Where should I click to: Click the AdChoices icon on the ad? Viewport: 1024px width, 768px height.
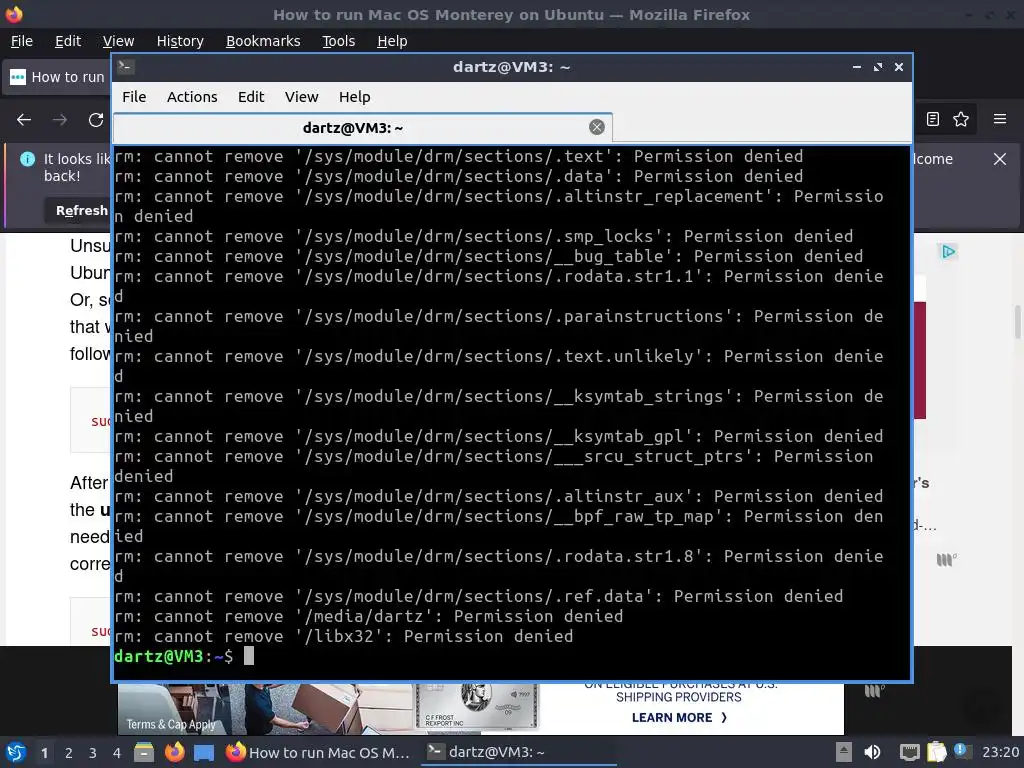pyautogui.click(x=948, y=251)
